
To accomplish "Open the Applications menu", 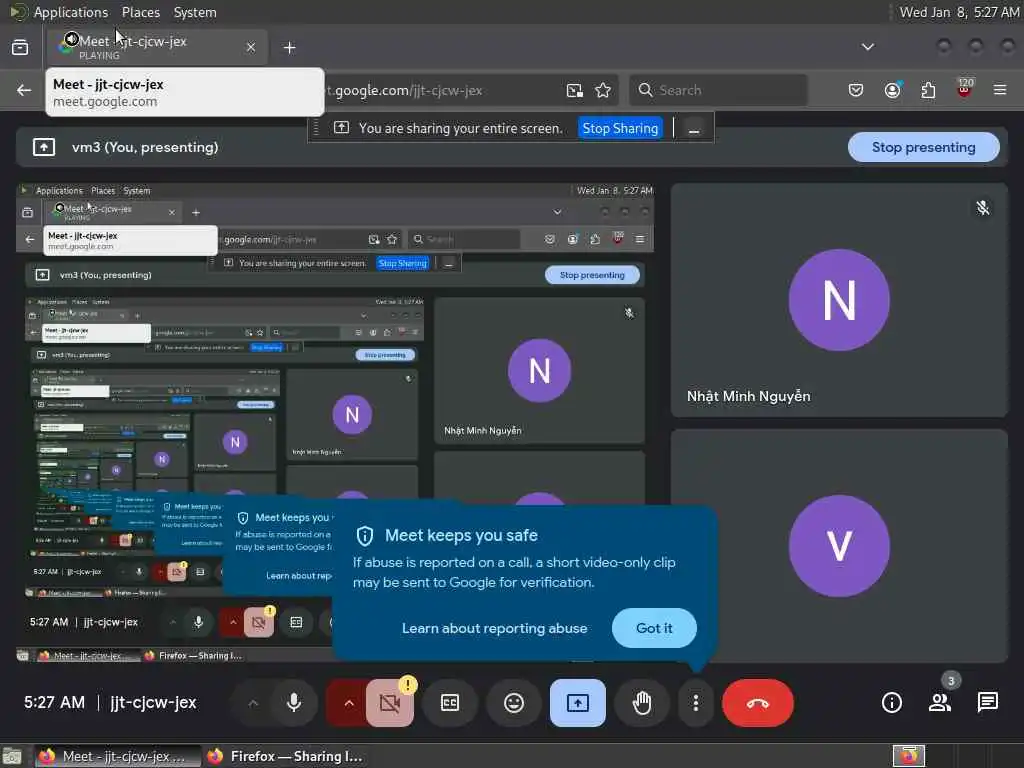I will pyautogui.click(x=71, y=12).
